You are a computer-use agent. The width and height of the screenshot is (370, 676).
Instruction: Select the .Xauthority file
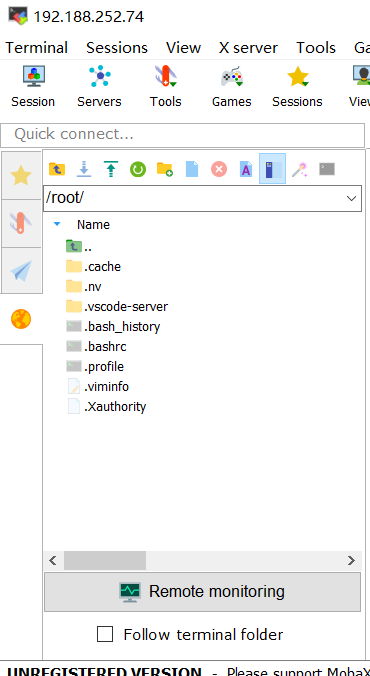(107, 406)
